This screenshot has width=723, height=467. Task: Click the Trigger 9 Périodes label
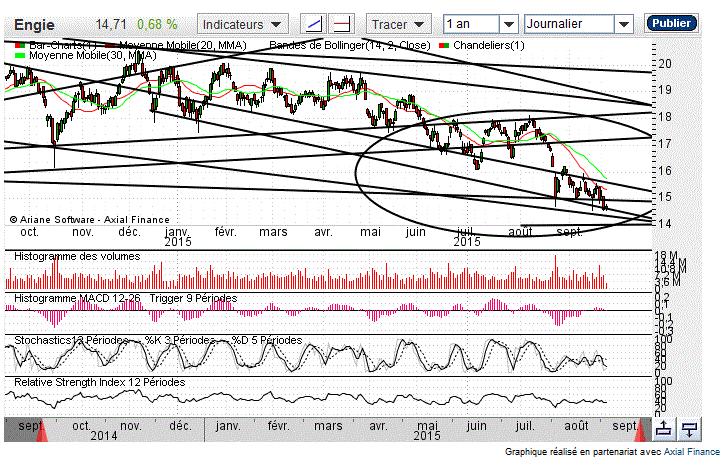tap(193, 298)
